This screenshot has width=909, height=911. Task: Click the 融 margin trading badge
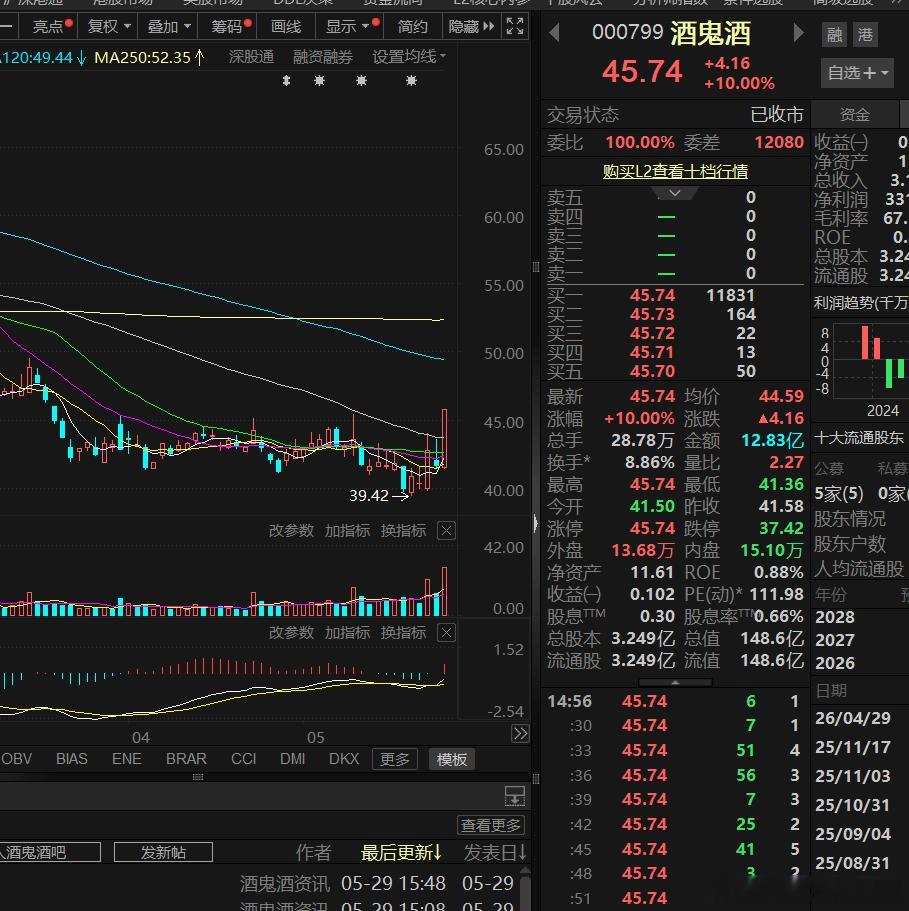pyautogui.click(x=835, y=35)
